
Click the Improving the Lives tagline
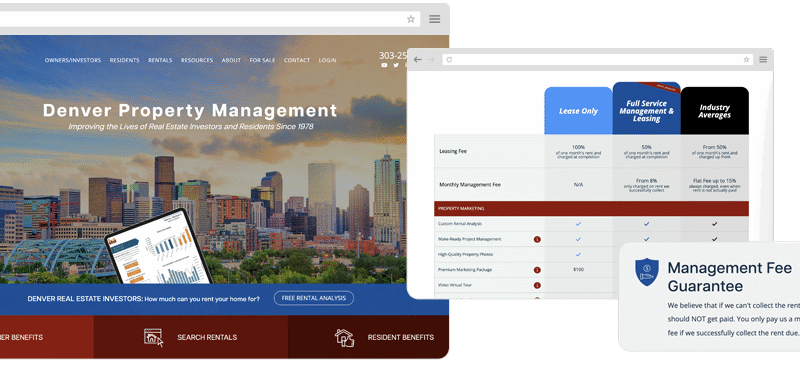tap(191, 126)
